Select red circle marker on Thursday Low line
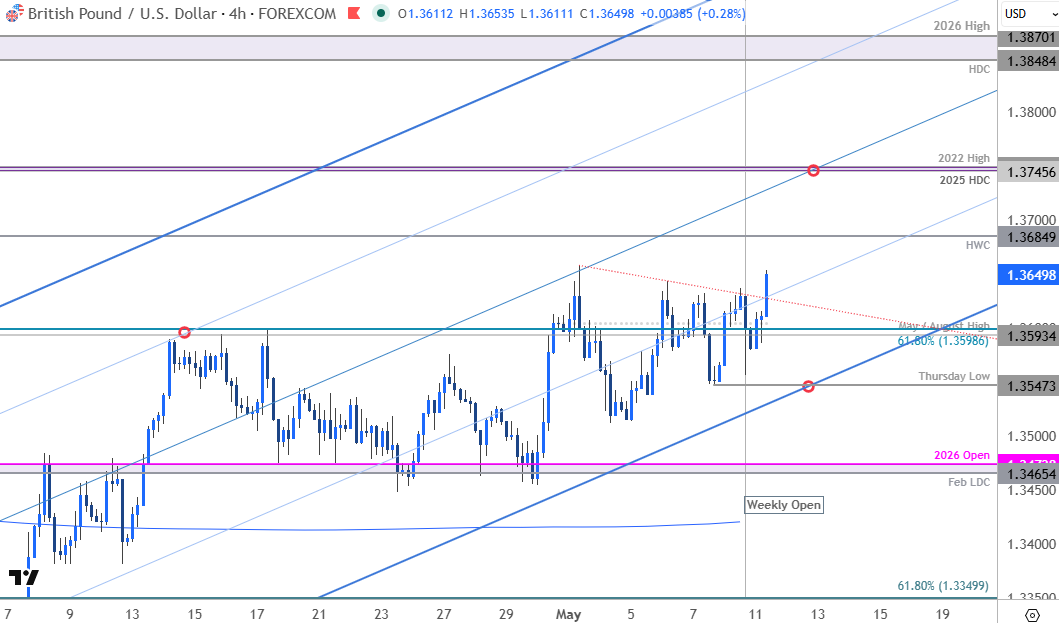This screenshot has height=623, width=1059. [808, 387]
